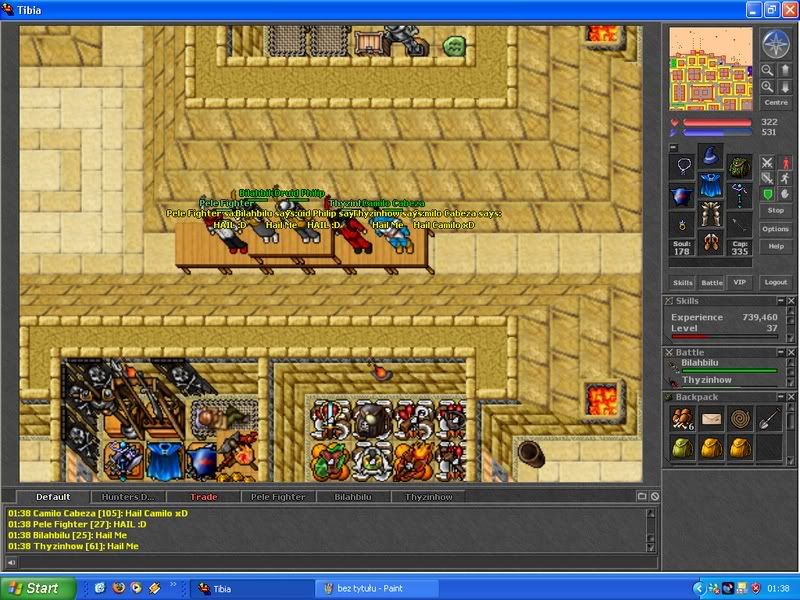
Task: Minimize the Backpack panel
Action: point(781,396)
